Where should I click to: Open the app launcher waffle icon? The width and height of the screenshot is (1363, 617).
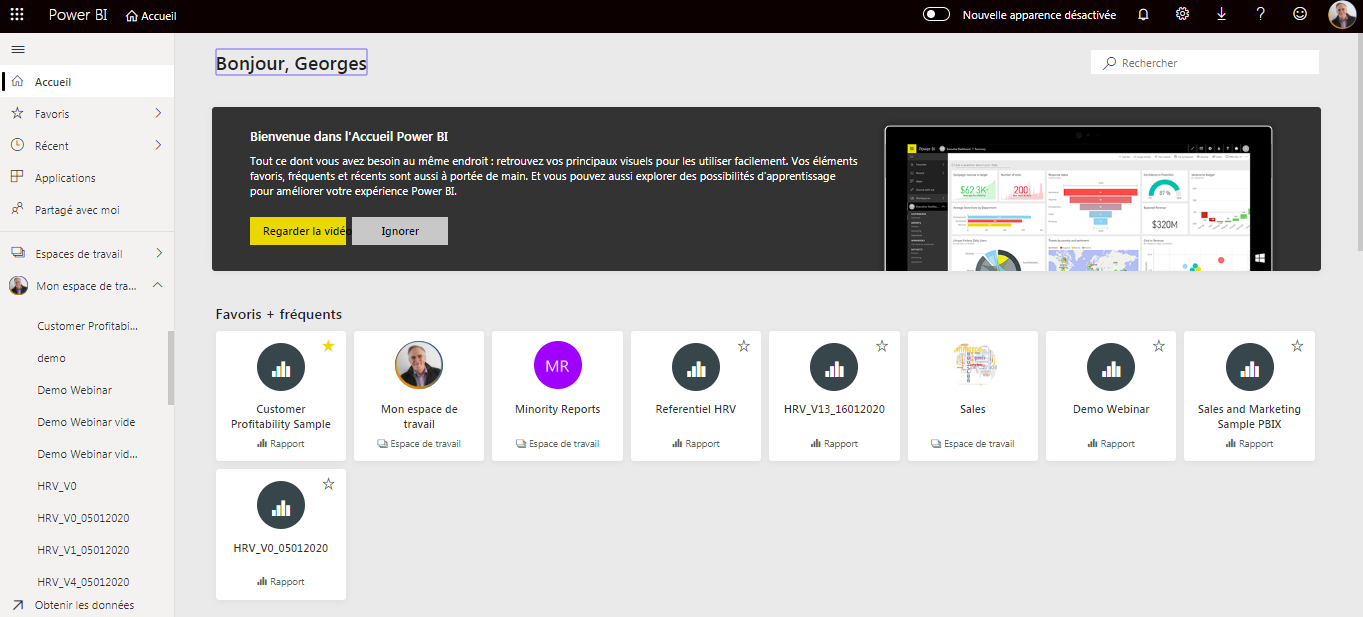pyautogui.click(x=17, y=15)
